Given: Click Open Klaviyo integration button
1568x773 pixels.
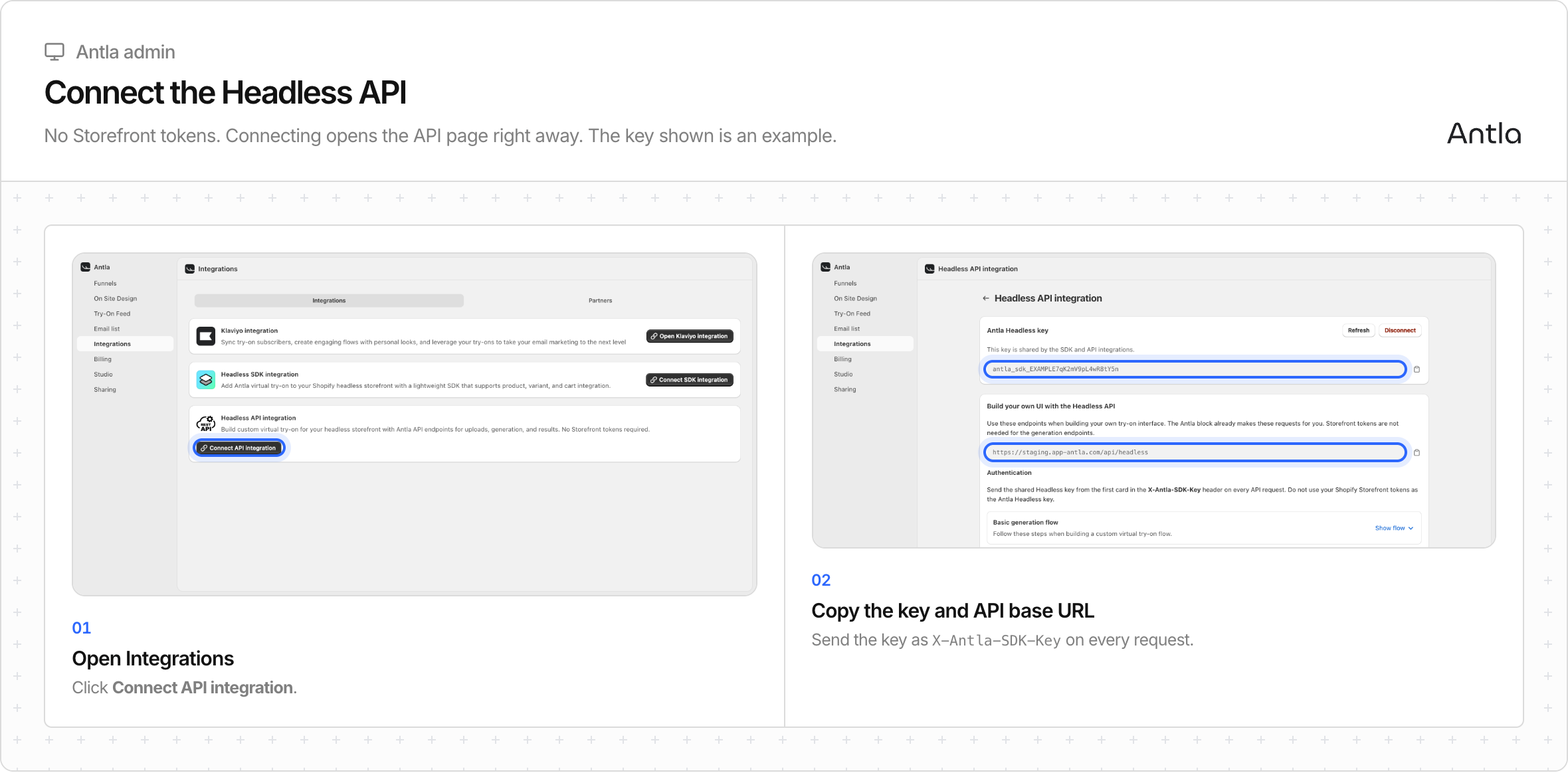Looking at the screenshot, I should tap(690, 337).
